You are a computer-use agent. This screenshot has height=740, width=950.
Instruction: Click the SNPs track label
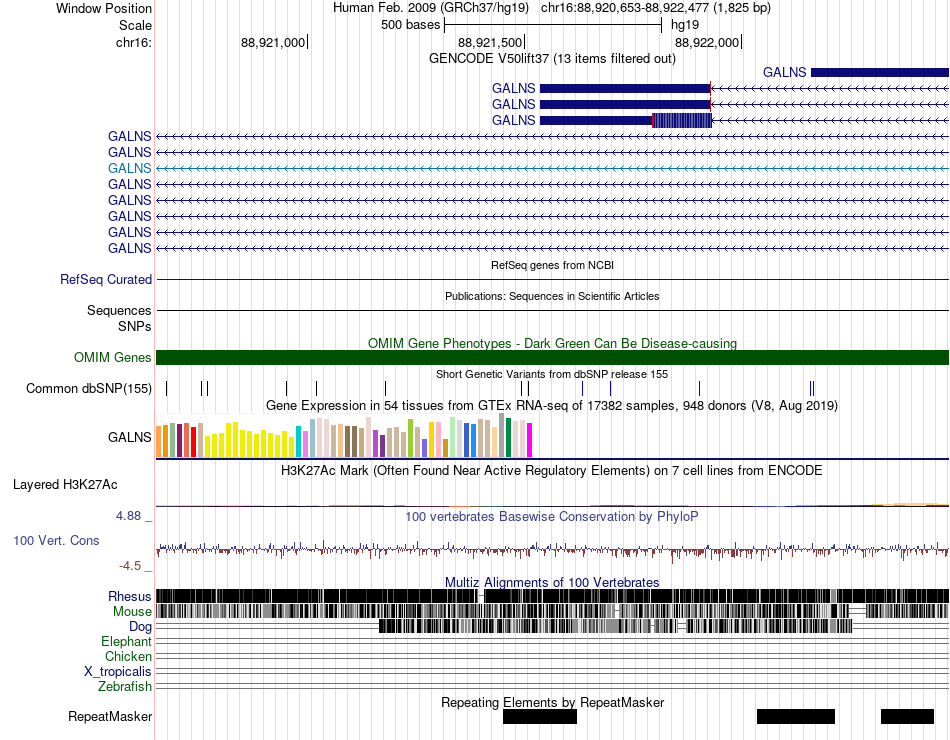tap(135, 327)
